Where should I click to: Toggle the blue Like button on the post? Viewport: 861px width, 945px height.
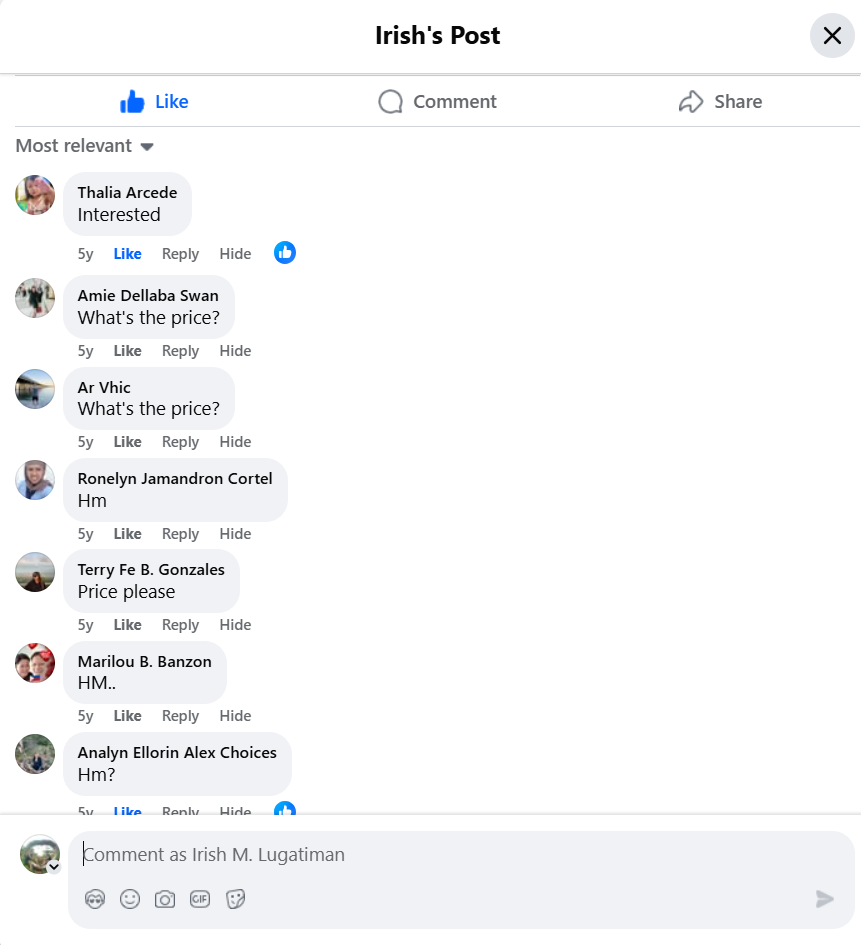click(154, 101)
